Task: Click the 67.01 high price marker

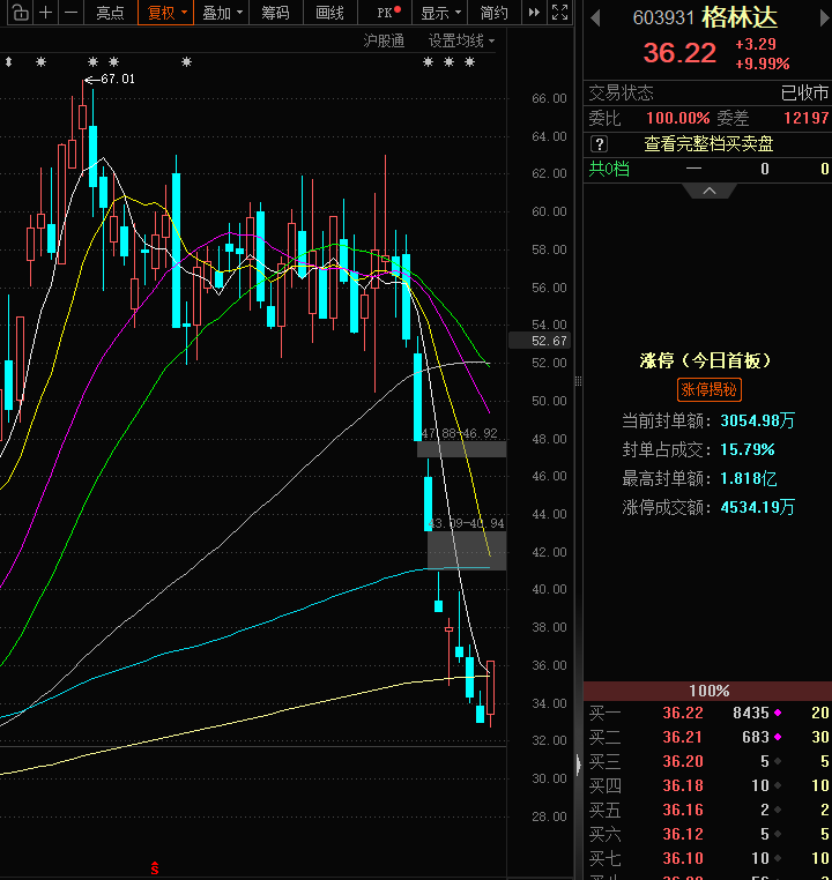Action: click(110, 79)
